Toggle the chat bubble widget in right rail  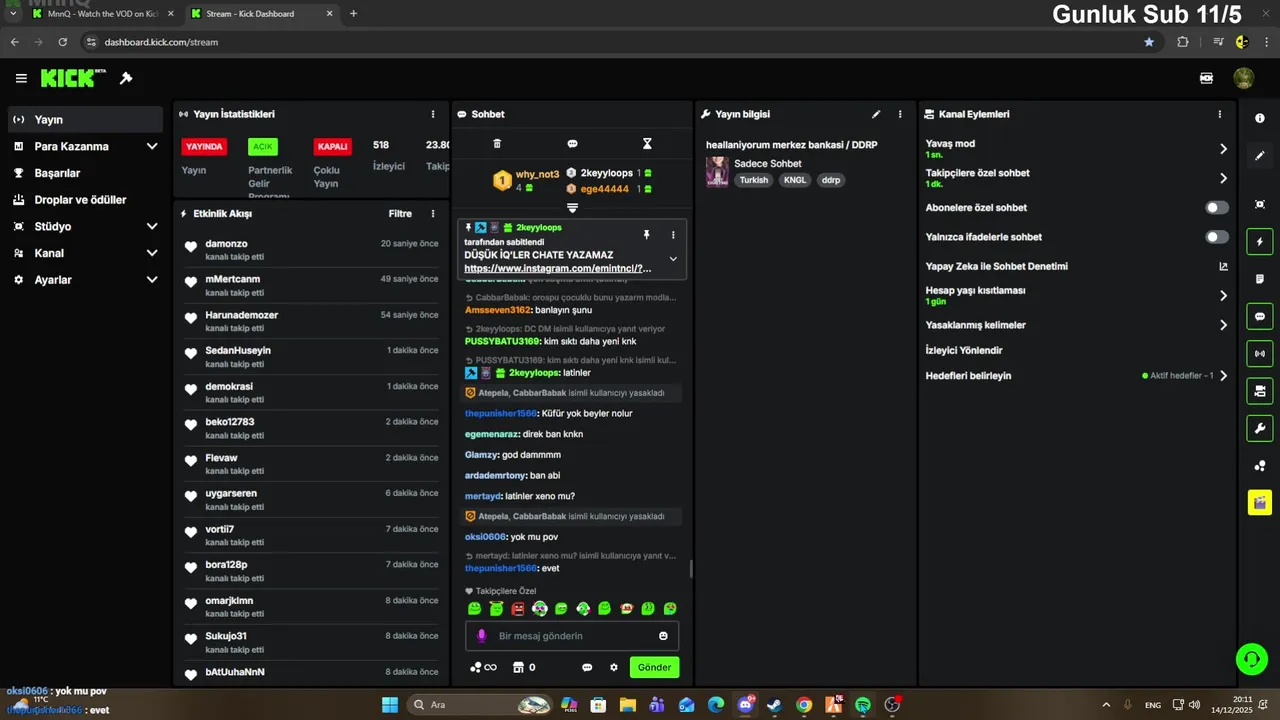pos(1260,316)
